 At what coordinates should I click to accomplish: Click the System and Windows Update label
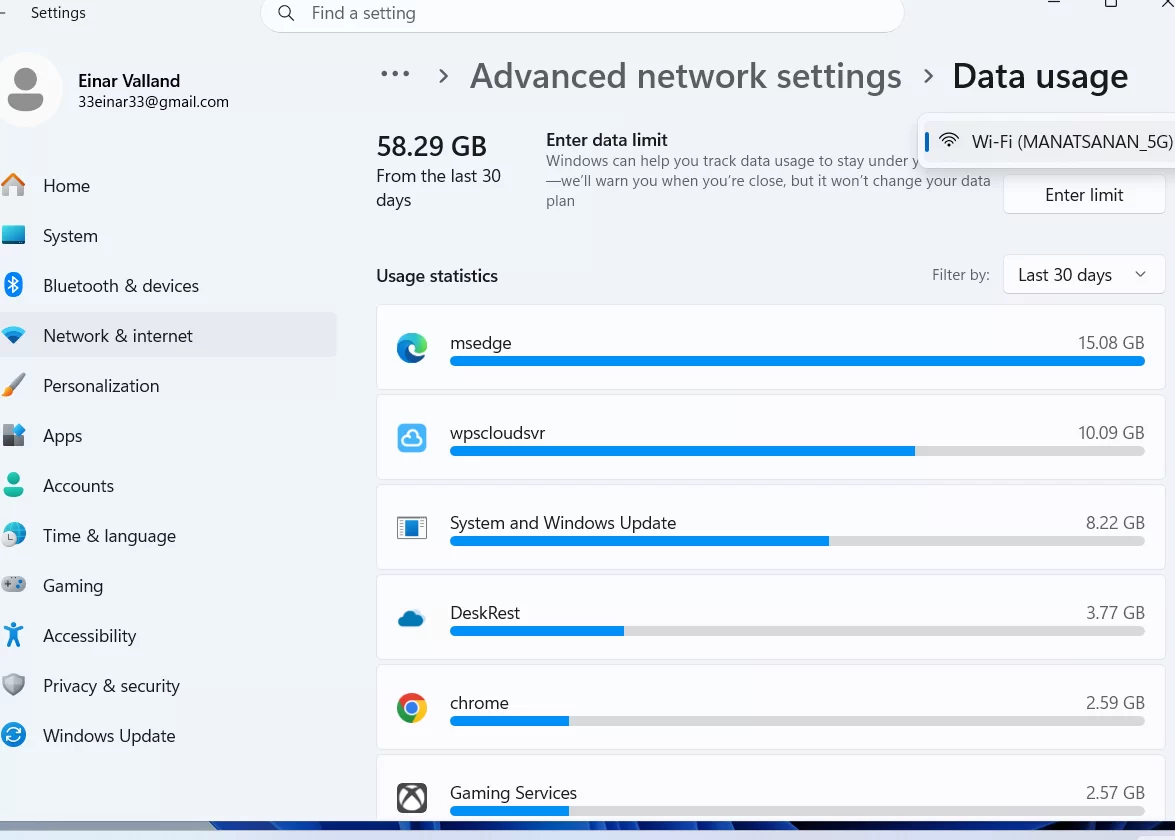click(563, 522)
